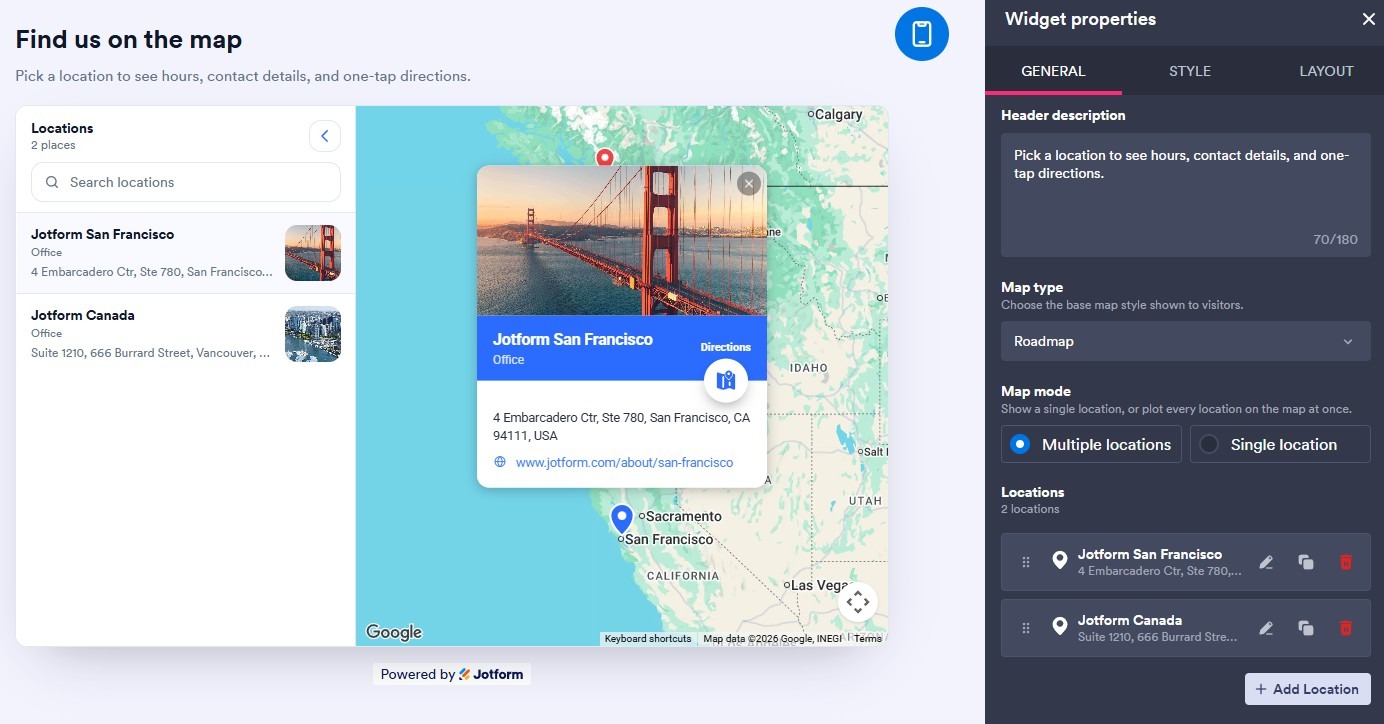
Task: Delete the Jotform Canada location
Action: coord(1345,628)
